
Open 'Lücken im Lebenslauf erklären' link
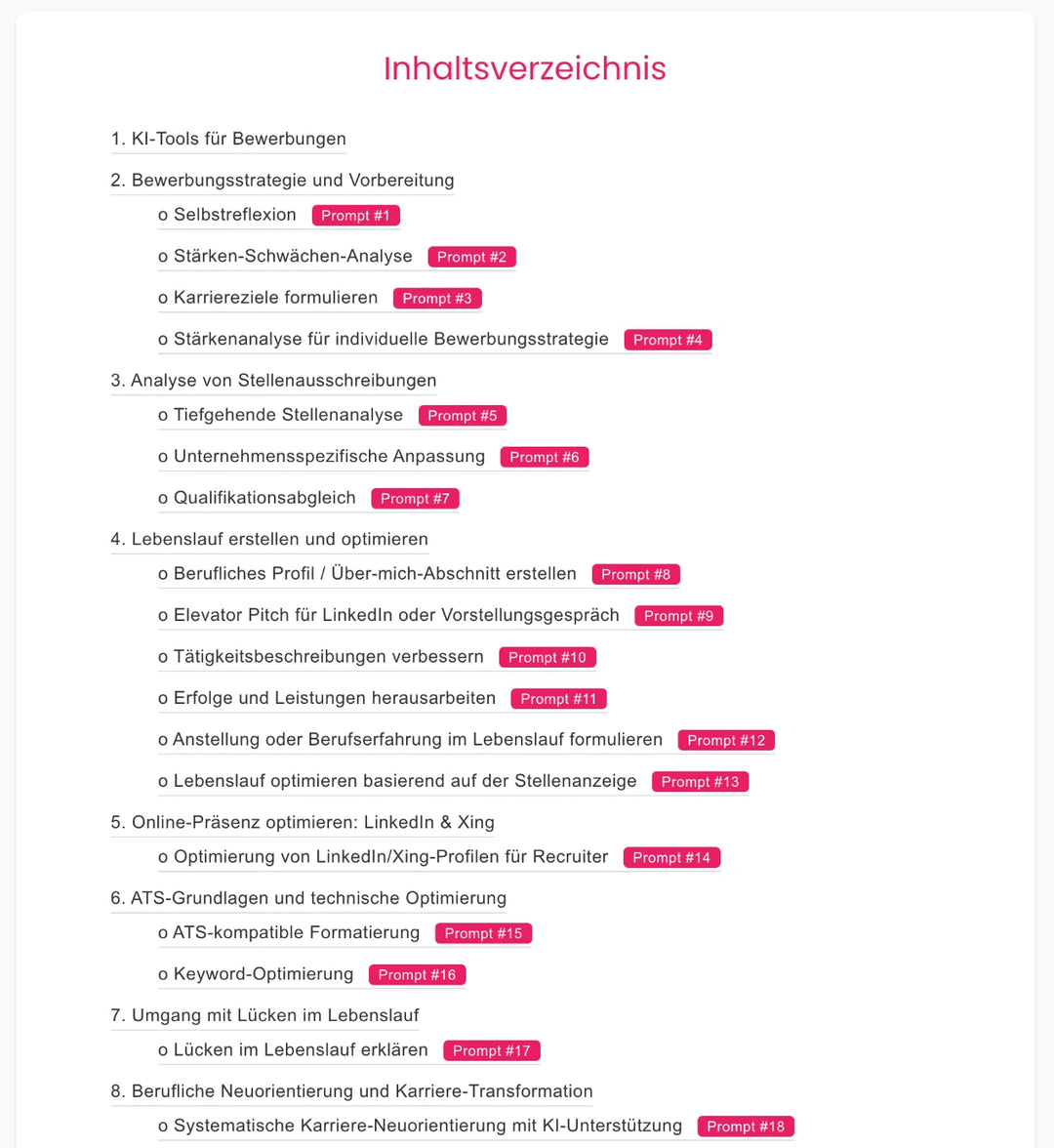pyautogui.click(x=301, y=1049)
